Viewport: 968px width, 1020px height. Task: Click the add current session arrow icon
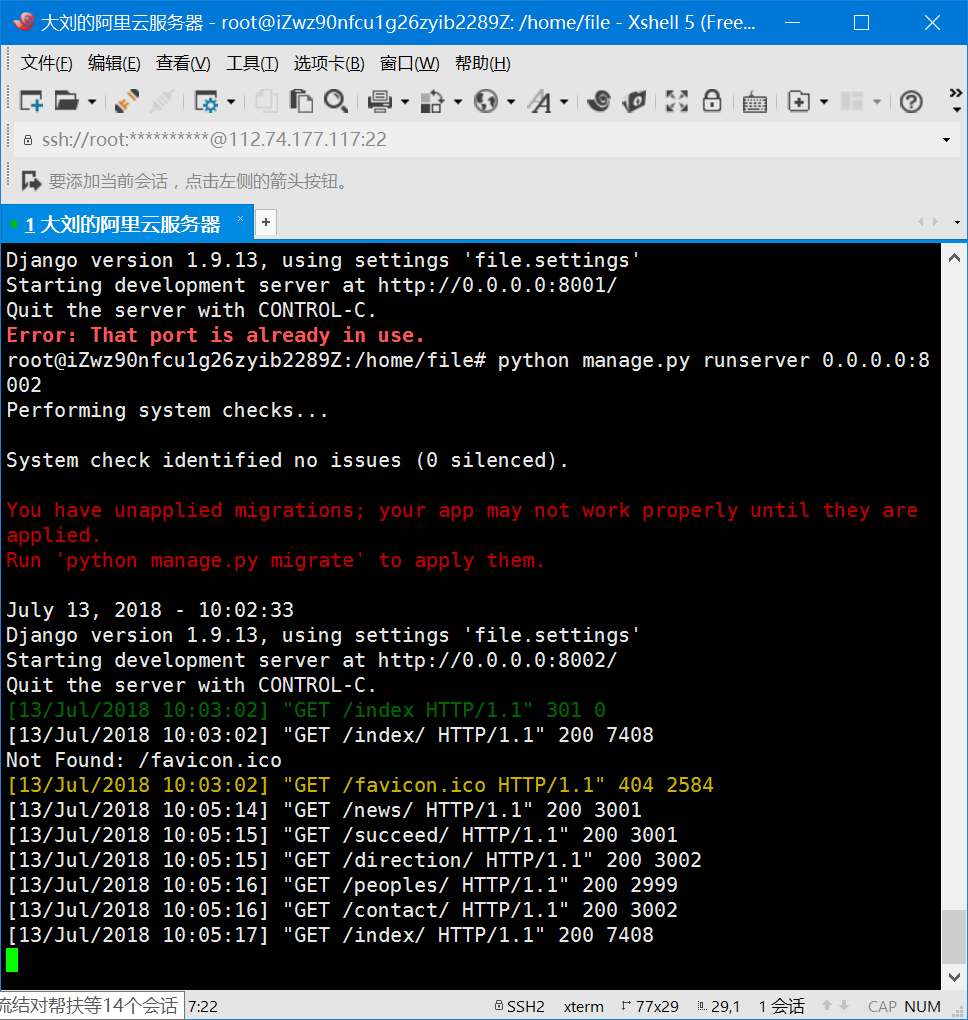click(31, 181)
